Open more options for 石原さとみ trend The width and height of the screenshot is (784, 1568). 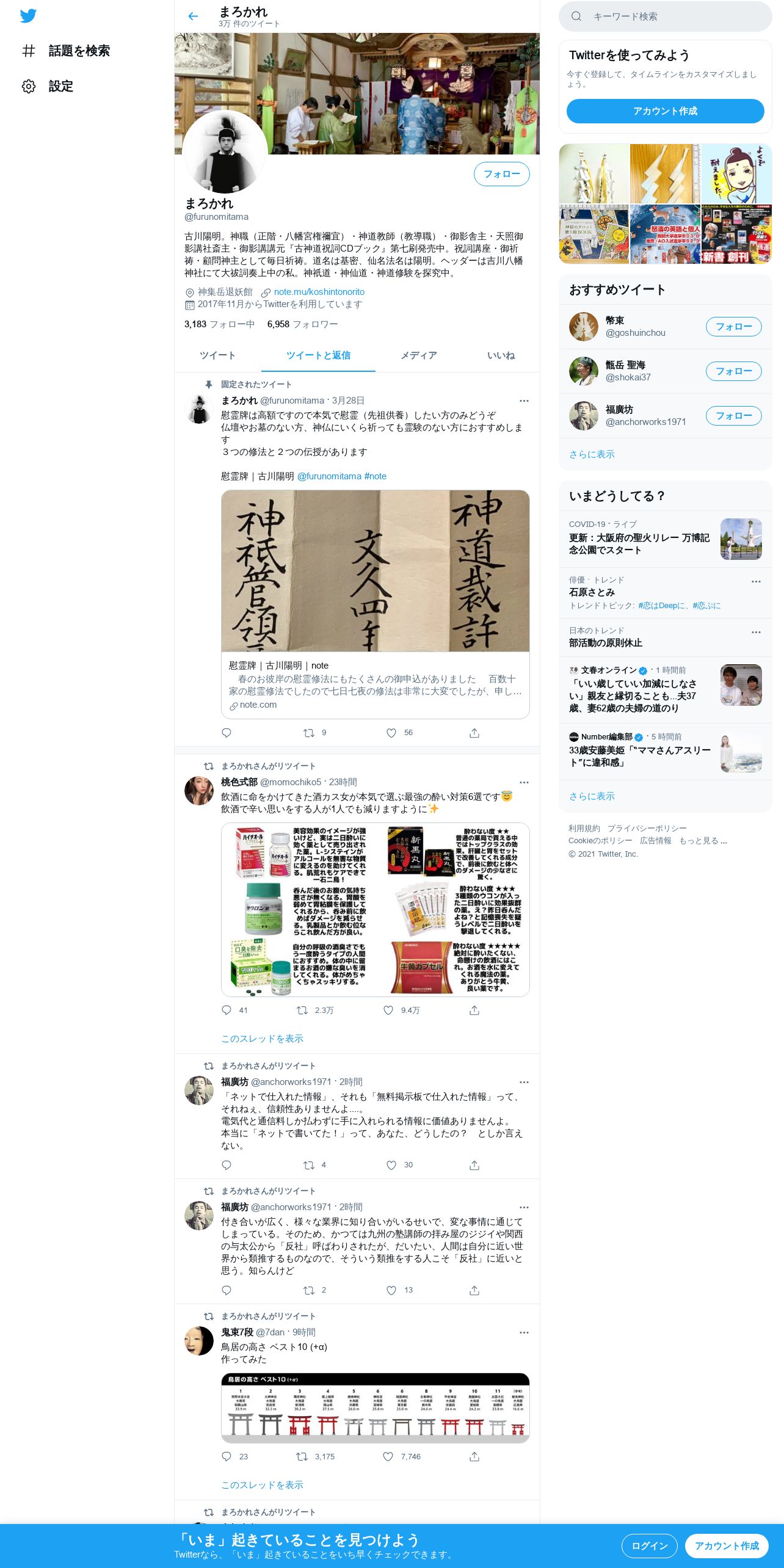pyautogui.click(x=756, y=581)
